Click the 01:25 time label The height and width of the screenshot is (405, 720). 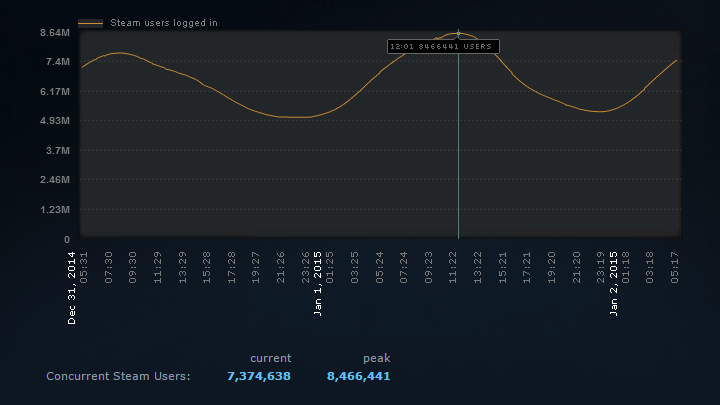click(x=330, y=267)
